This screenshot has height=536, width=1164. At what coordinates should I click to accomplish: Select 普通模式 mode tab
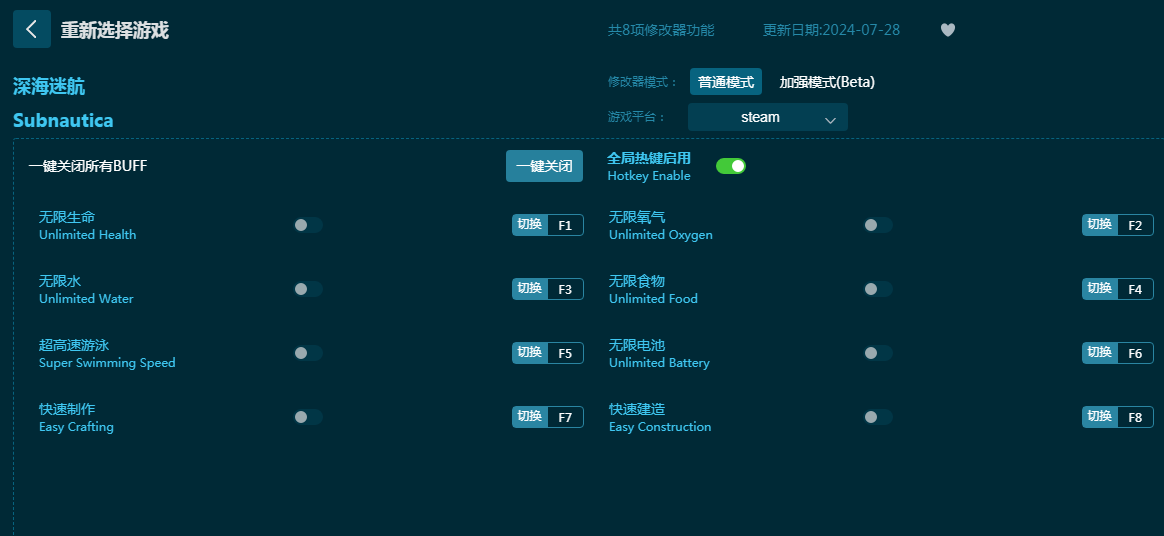pos(726,82)
